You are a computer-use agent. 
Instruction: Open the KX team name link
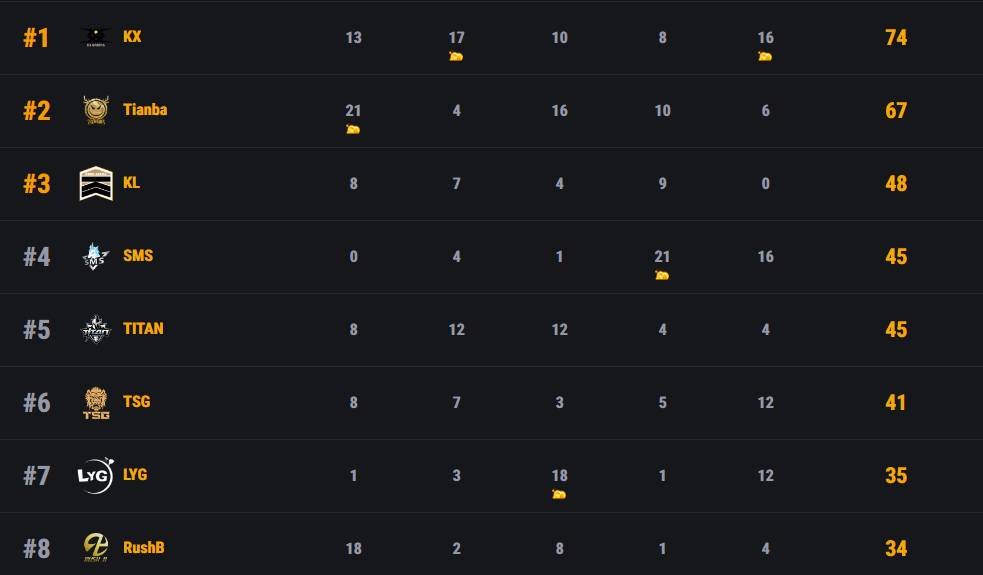tap(132, 36)
